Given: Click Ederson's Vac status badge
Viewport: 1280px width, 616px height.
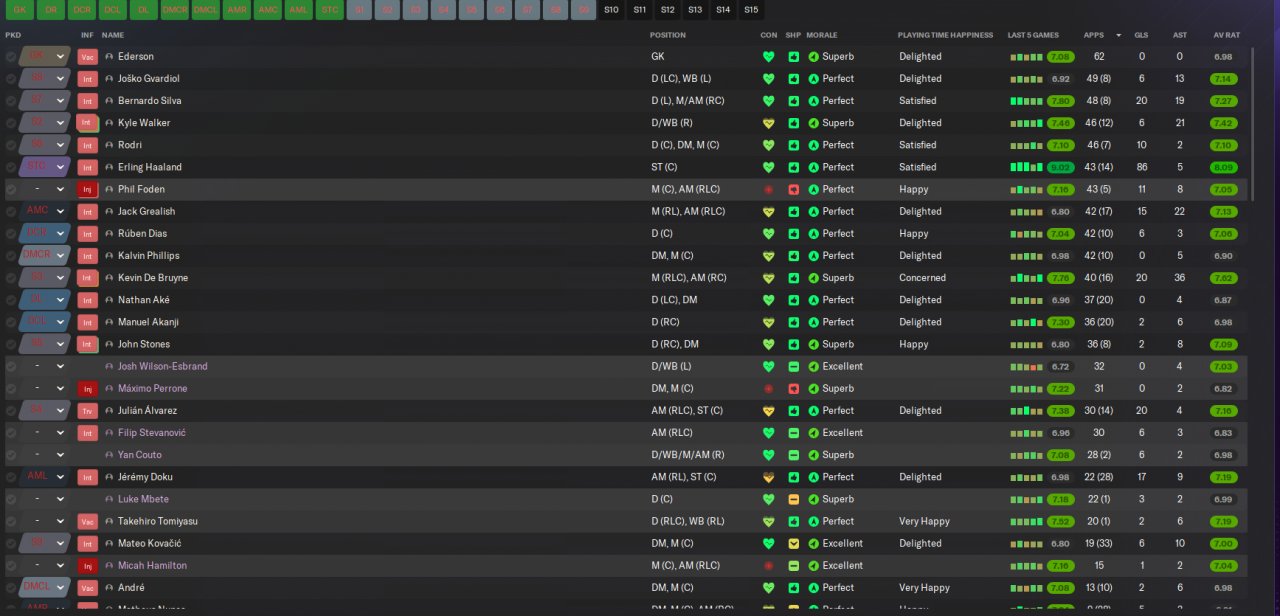Looking at the screenshot, I should [88, 57].
